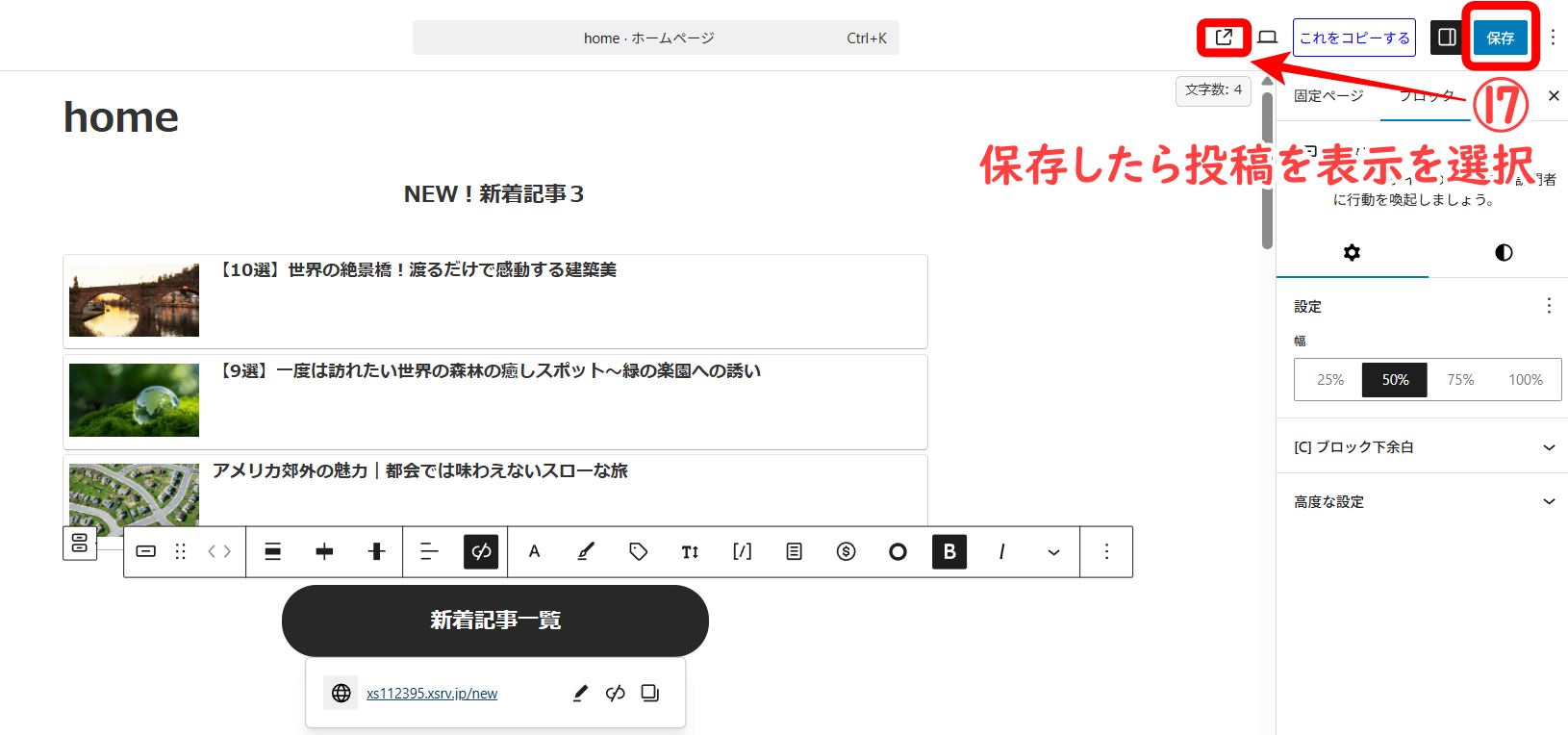The width and height of the screenshot is (1568, 735).
Task: Switch to the 固定ページ tab
Action: [x=1328, y=95]
